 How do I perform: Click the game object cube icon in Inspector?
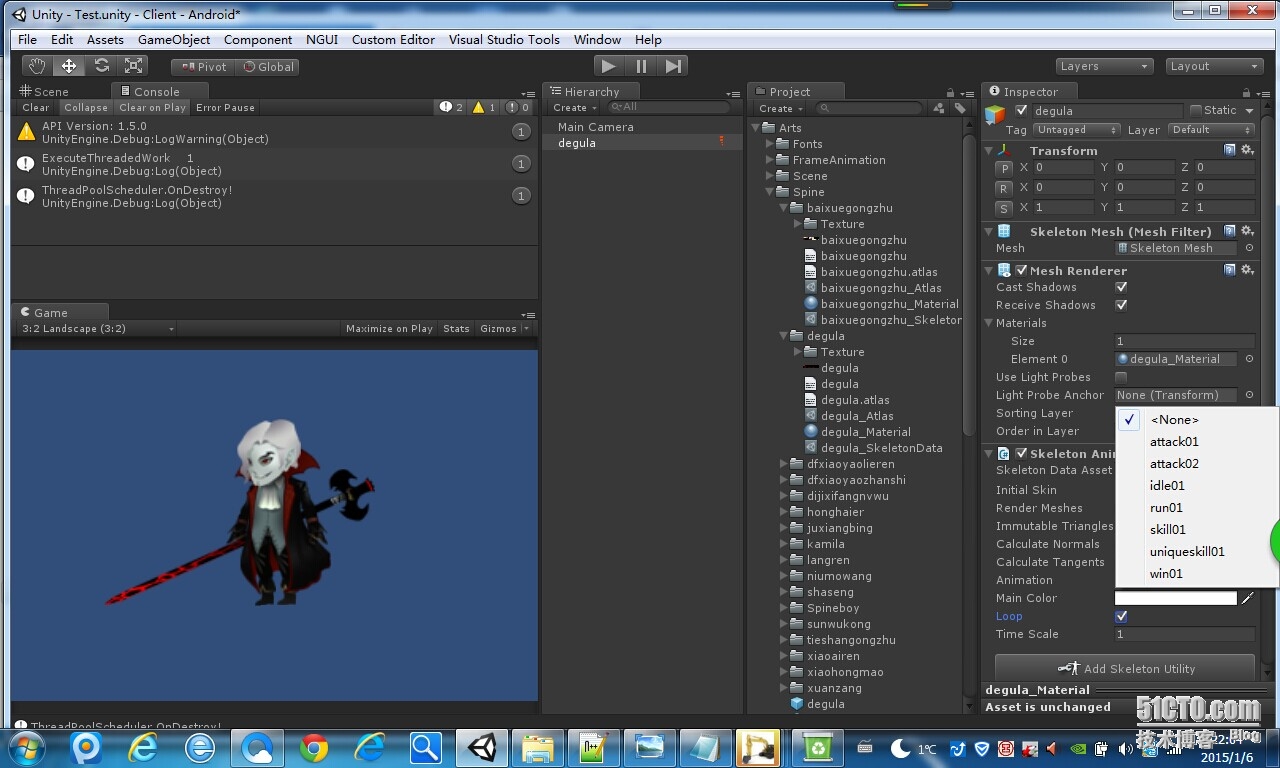(x=995, y=114)
